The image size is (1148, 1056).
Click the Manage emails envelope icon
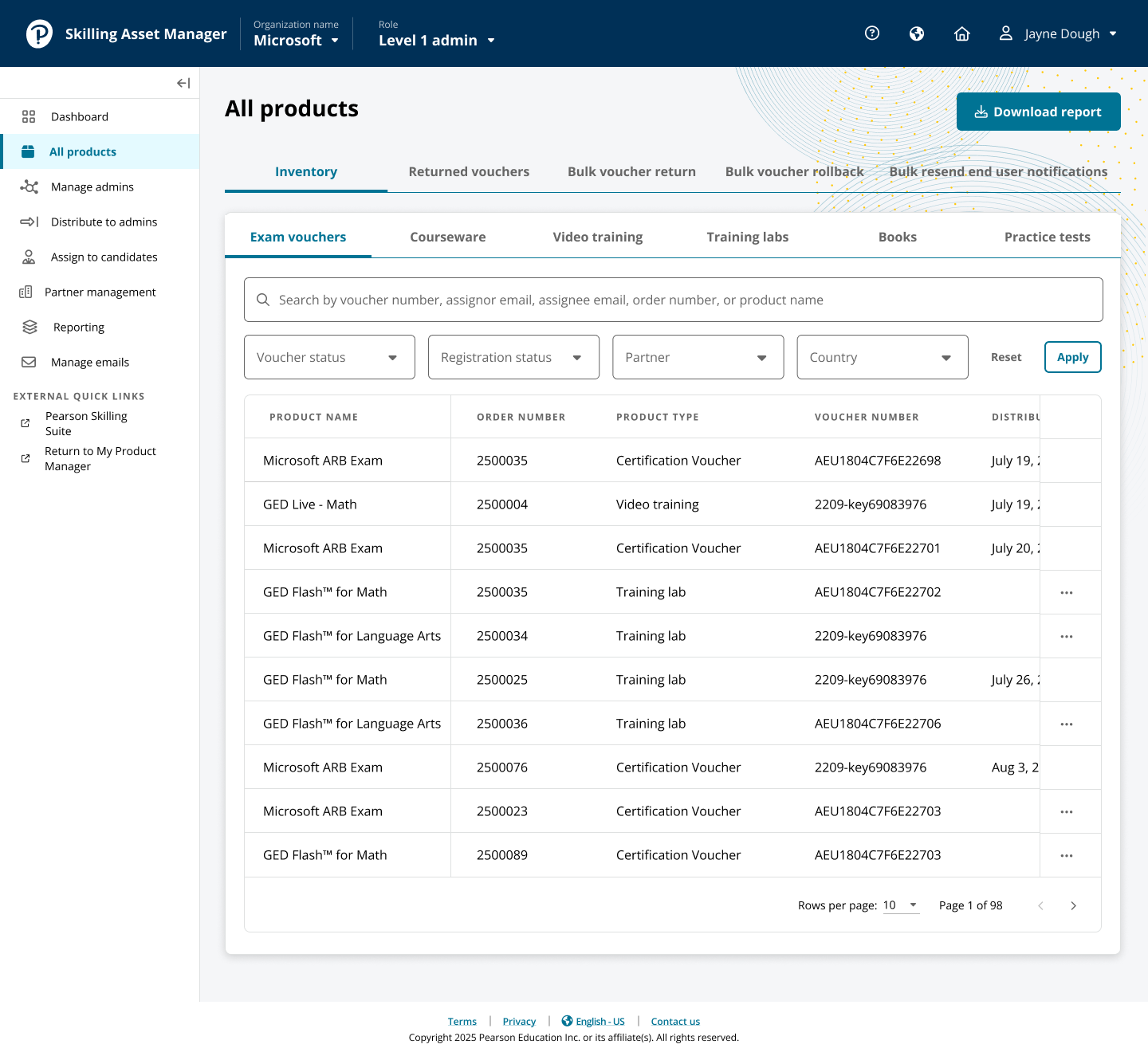[29, 362]
